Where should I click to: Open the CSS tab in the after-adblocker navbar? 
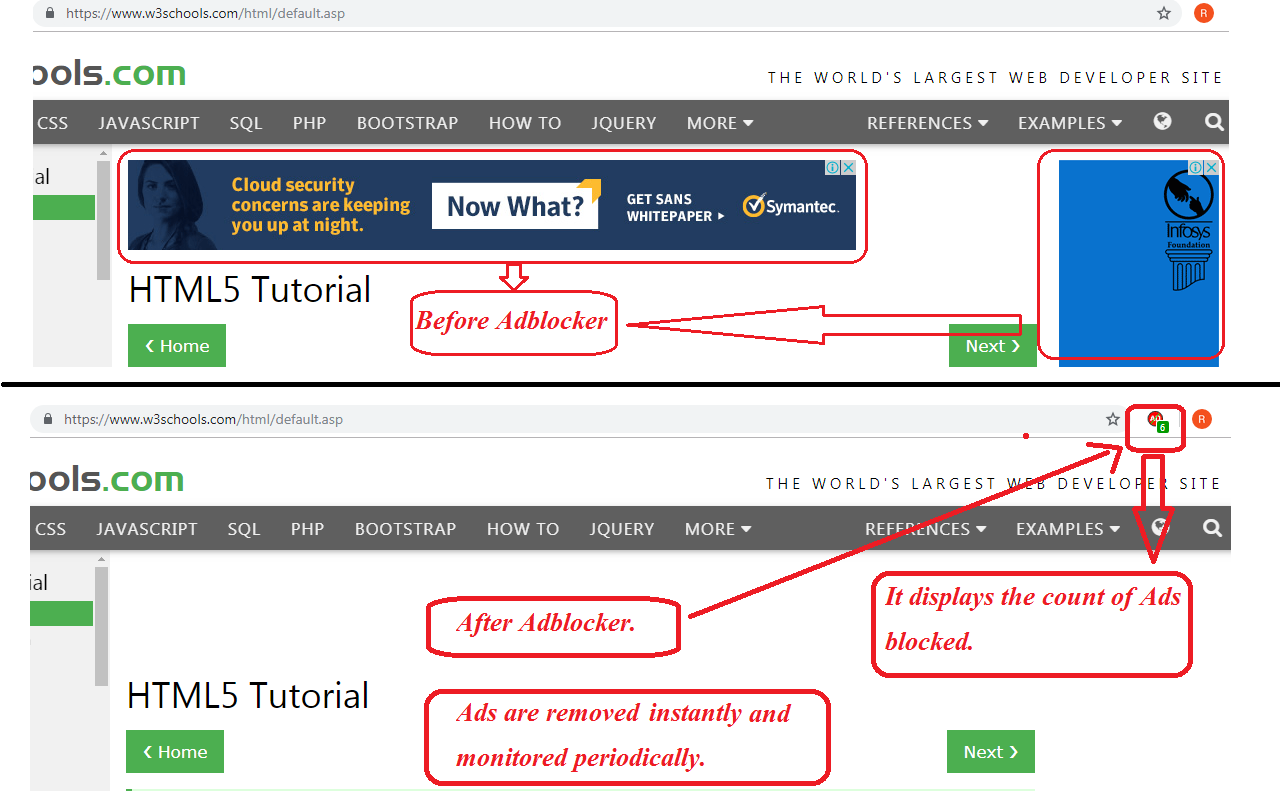click(51, 529)
